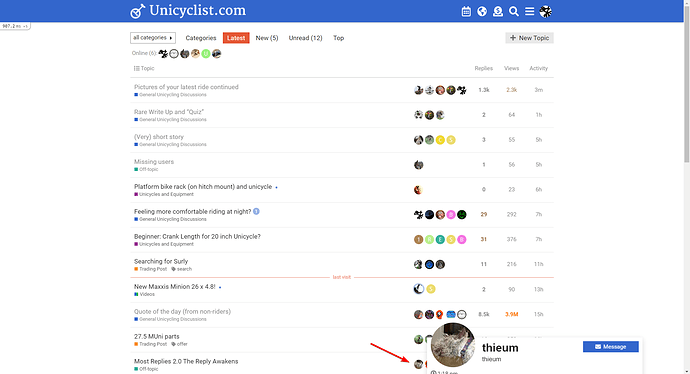The height and width of the screenshot is (374, 690).
Task: Click thieum's large profile picture on user card
Action: [x=453, y=345]
